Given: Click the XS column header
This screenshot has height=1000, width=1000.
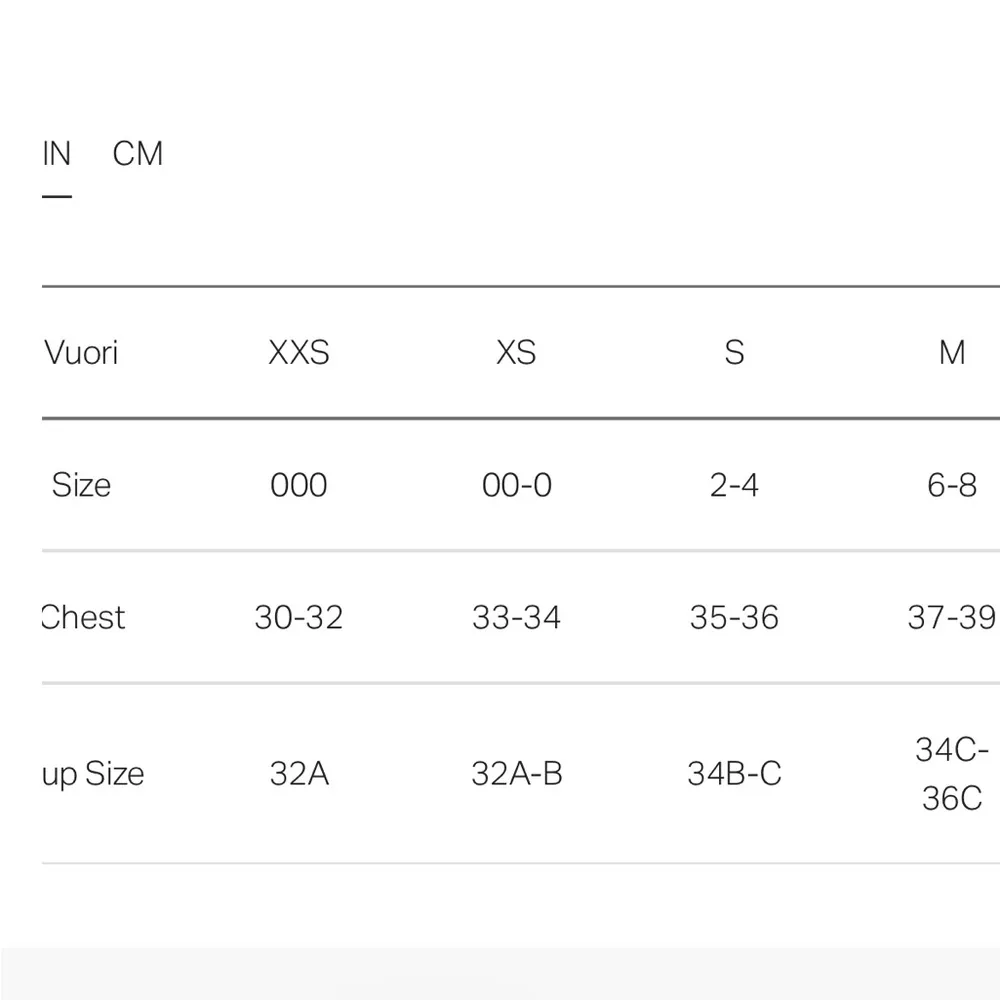Looking at the screenshot, I should [x=516, y=352].
